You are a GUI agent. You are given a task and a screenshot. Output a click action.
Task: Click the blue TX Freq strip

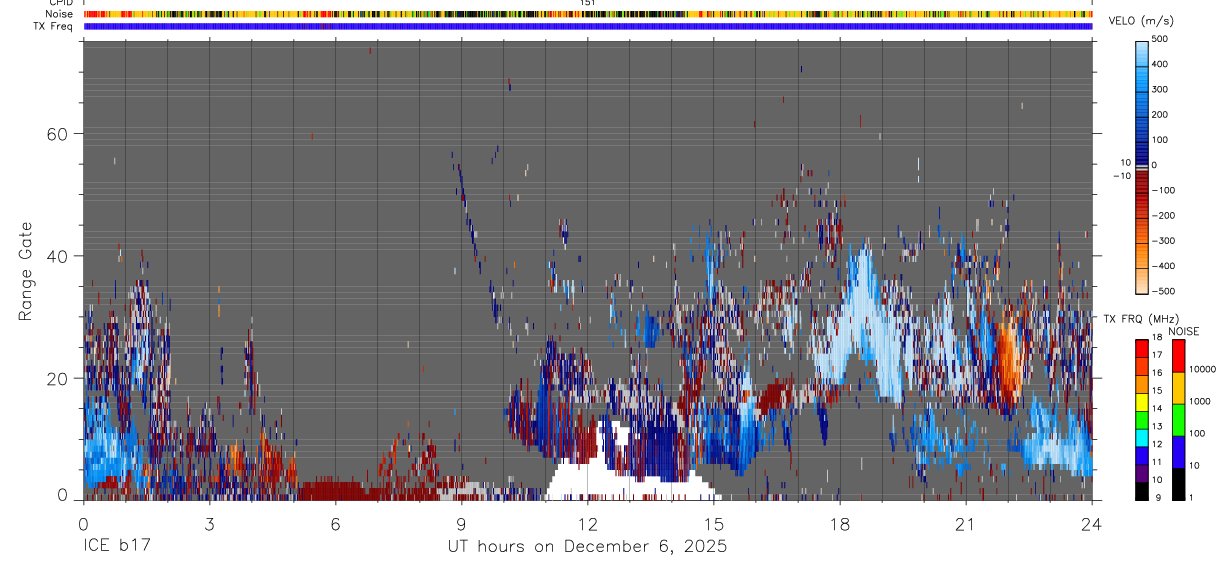(x=588, y=26)
